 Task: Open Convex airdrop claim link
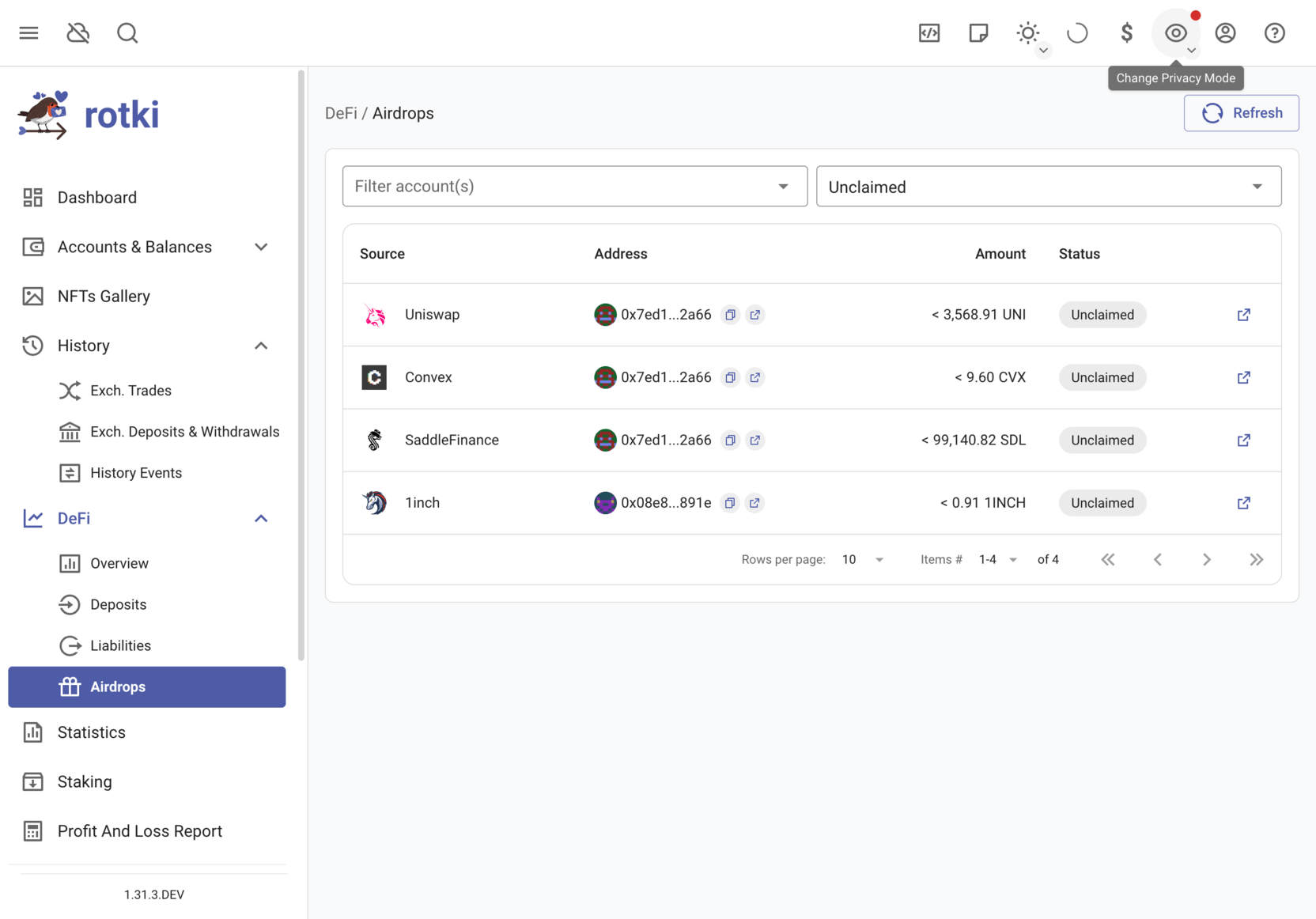(1243, 377)
